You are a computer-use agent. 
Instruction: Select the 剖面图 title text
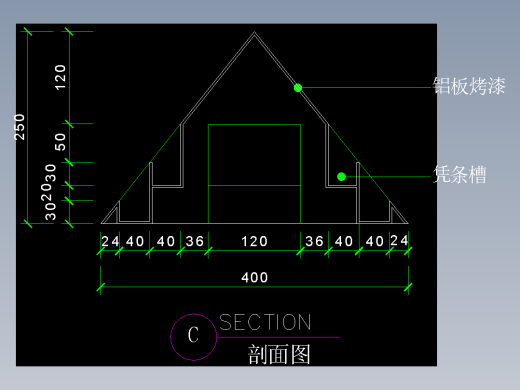(279, 354)
